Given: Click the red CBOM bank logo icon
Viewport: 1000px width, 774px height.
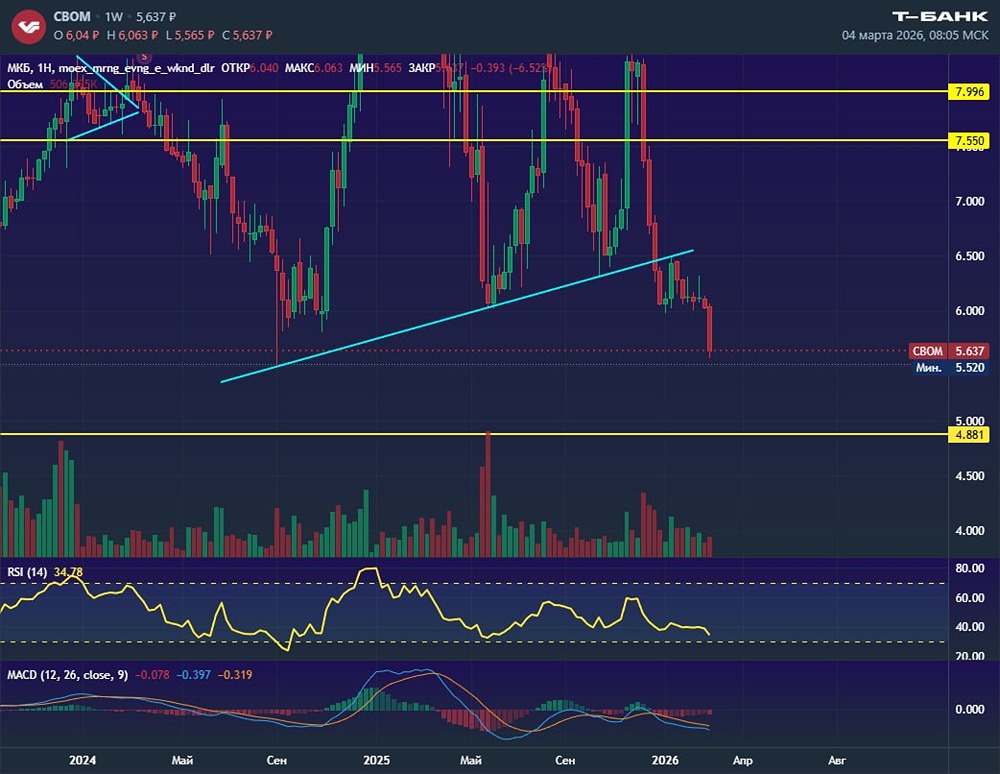Looking at the screenshot, I should pyautogui.click(x=29, y=26).
